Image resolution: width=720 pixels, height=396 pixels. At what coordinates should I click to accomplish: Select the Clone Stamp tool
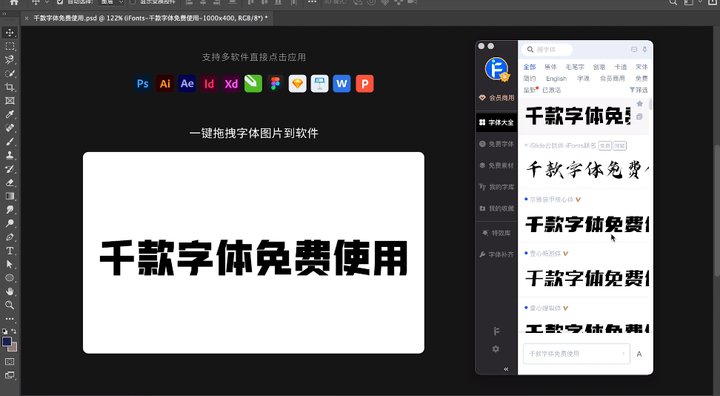coord(10,155)
